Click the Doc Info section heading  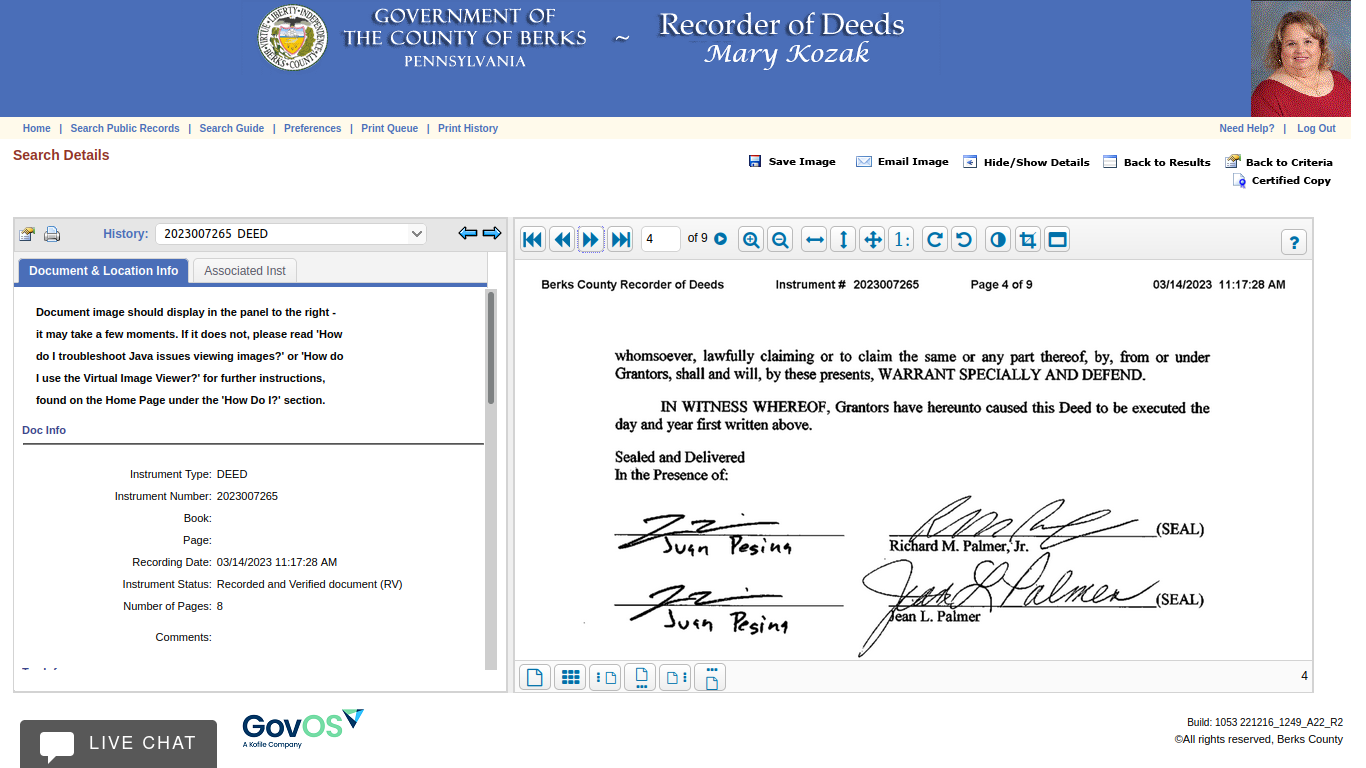[x=44, y=430]
